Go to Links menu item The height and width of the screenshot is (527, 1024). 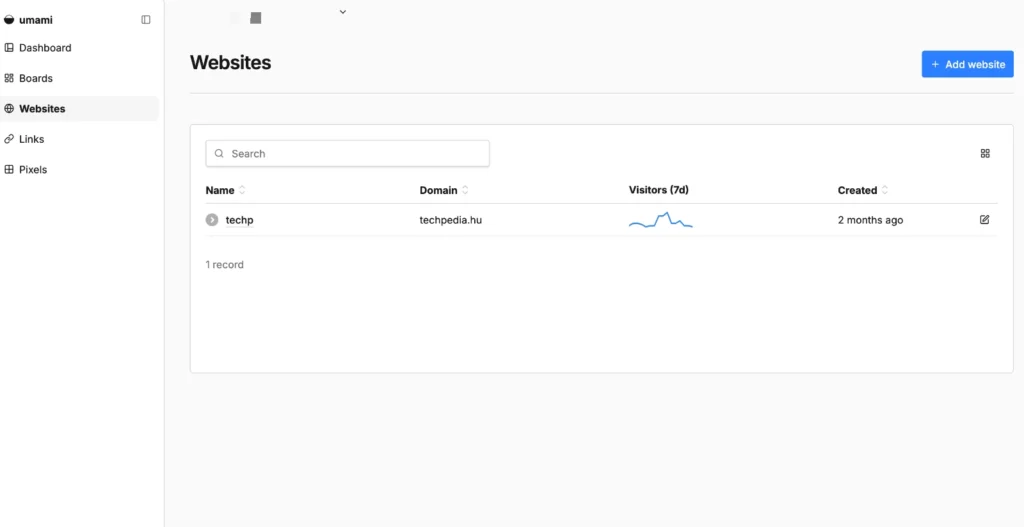point(31,139)
